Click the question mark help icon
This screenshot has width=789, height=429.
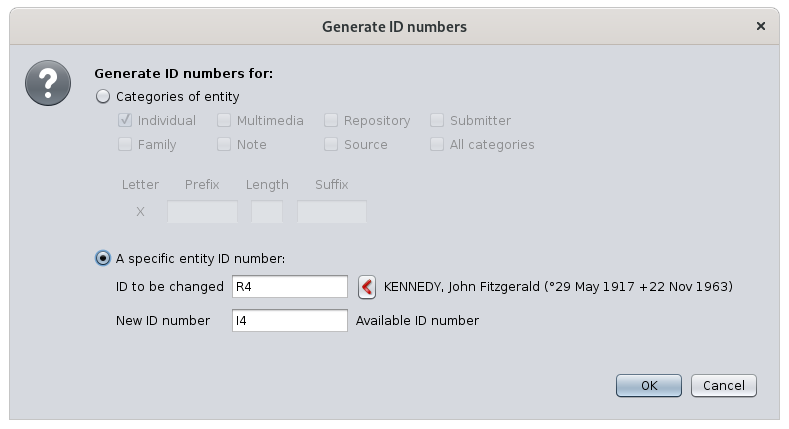click(x=48, y=83)
